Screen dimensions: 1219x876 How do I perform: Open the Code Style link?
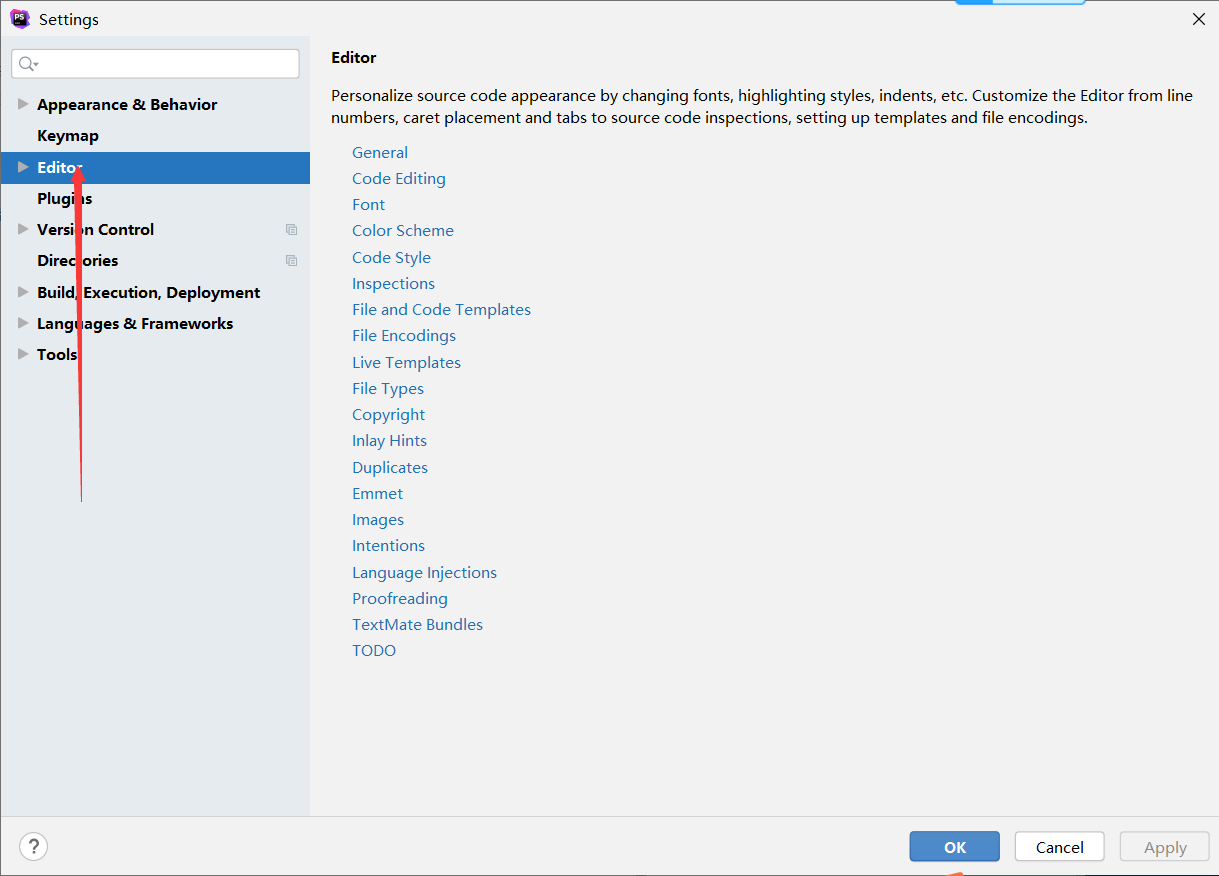(x=391, y=257)
